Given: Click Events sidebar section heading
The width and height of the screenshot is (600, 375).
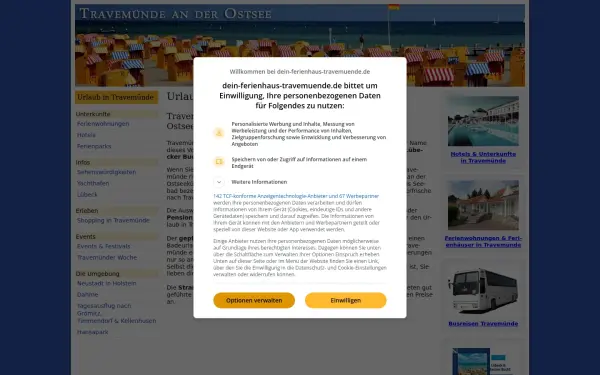Looking at the screenshot, I should point(116,236).
